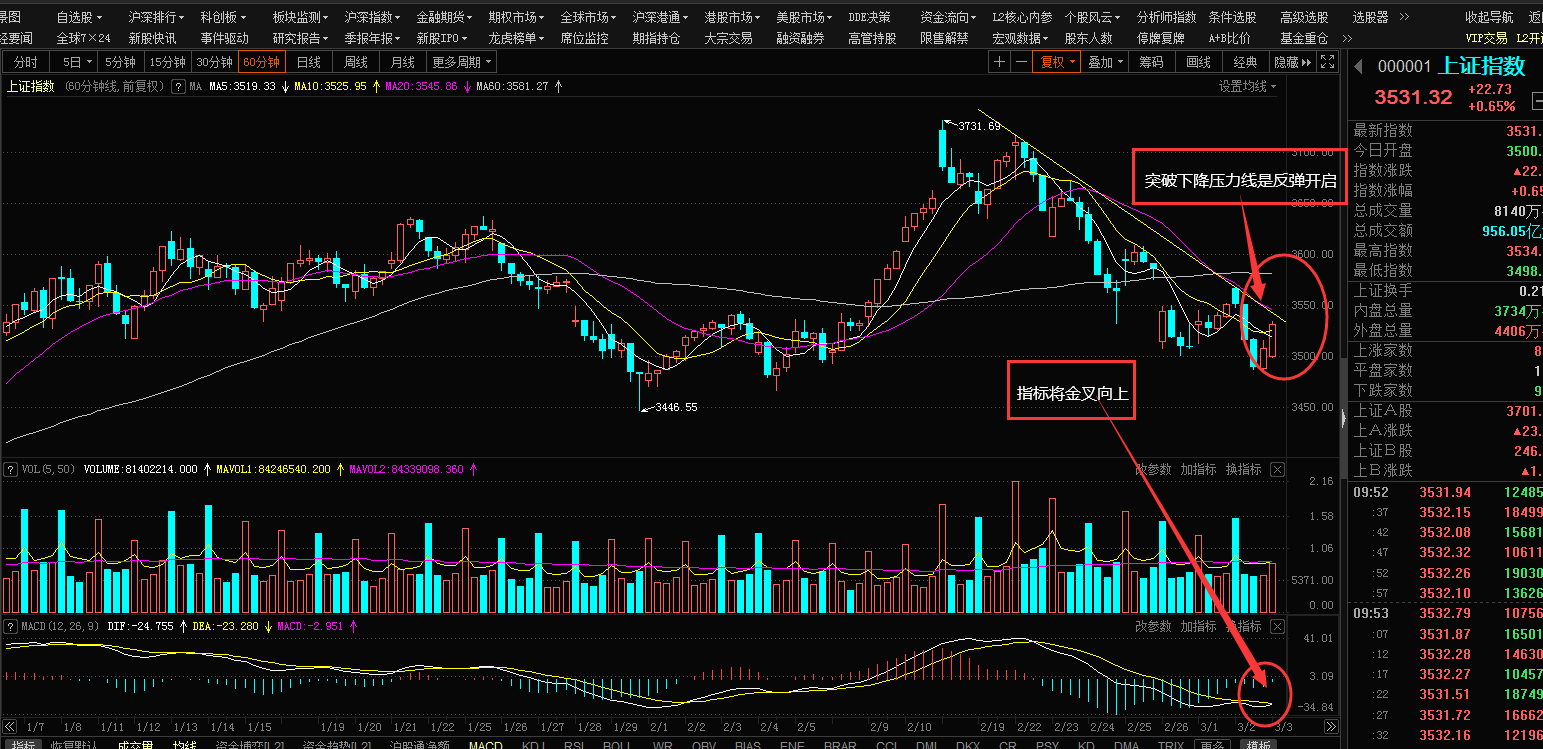
Task: Open 事件驱动 section
Action: (224, 38)
